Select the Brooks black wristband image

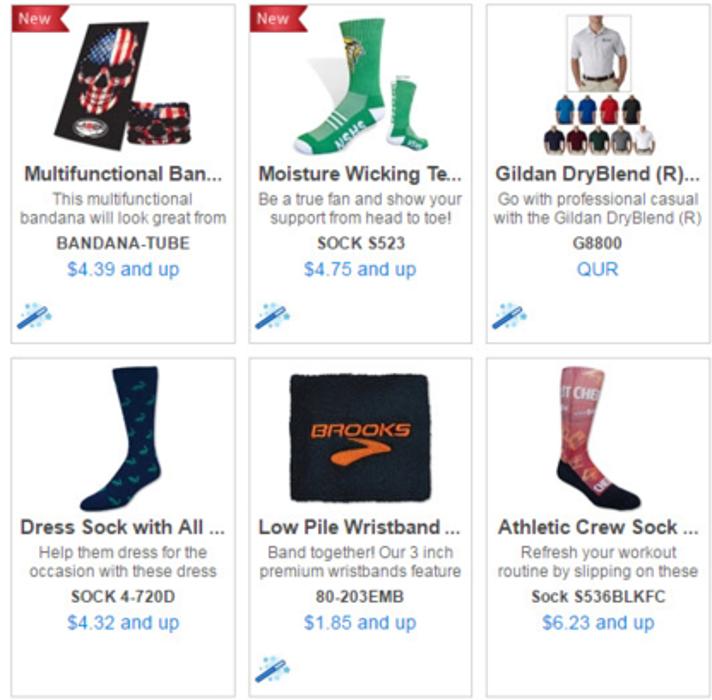360,438
